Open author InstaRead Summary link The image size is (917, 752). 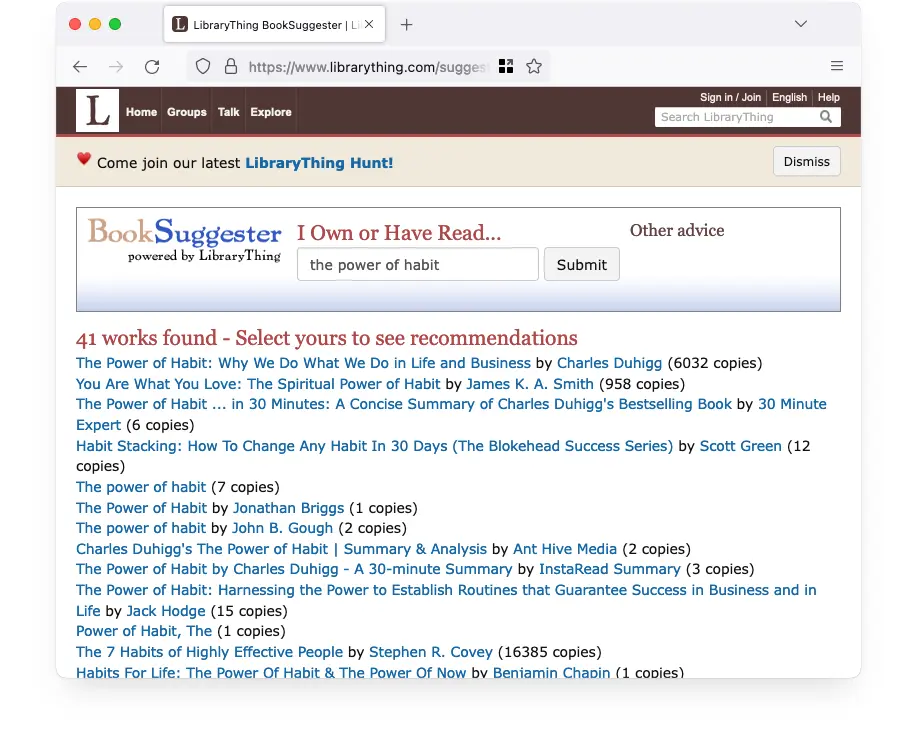pos(609,569)
